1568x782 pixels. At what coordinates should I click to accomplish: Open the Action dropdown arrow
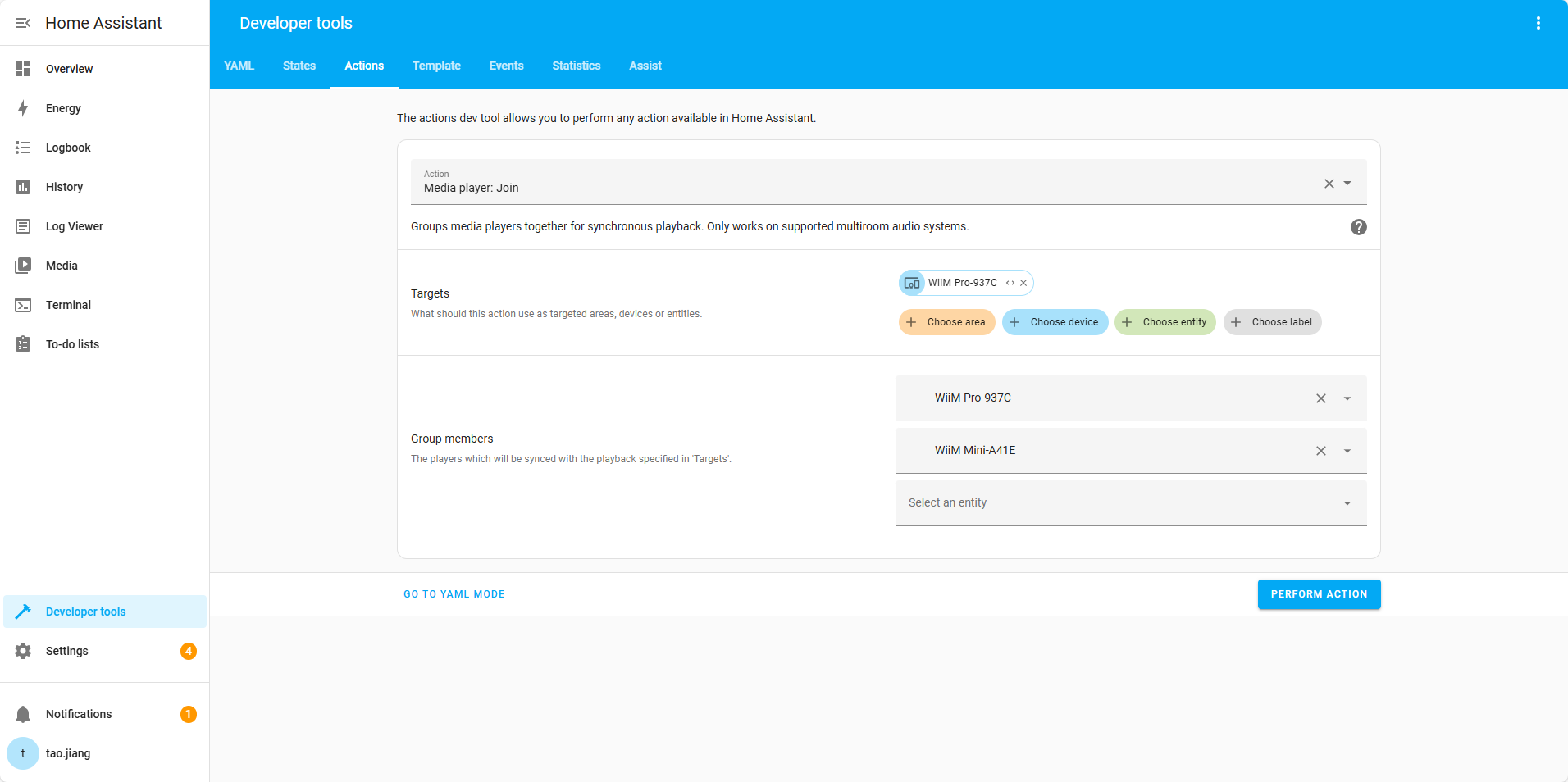tap(1347, 184)
